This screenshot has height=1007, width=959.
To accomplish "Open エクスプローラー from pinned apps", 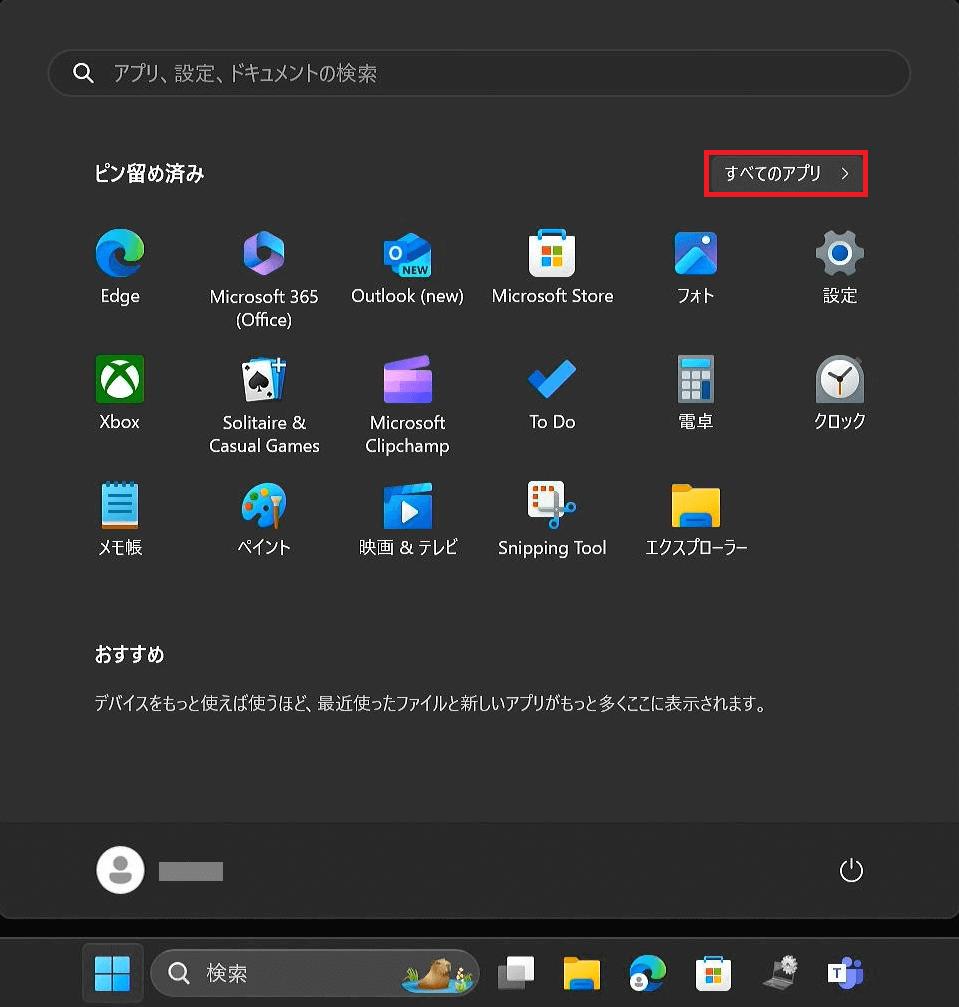I will pyautogui.click(x=696, y=519).
